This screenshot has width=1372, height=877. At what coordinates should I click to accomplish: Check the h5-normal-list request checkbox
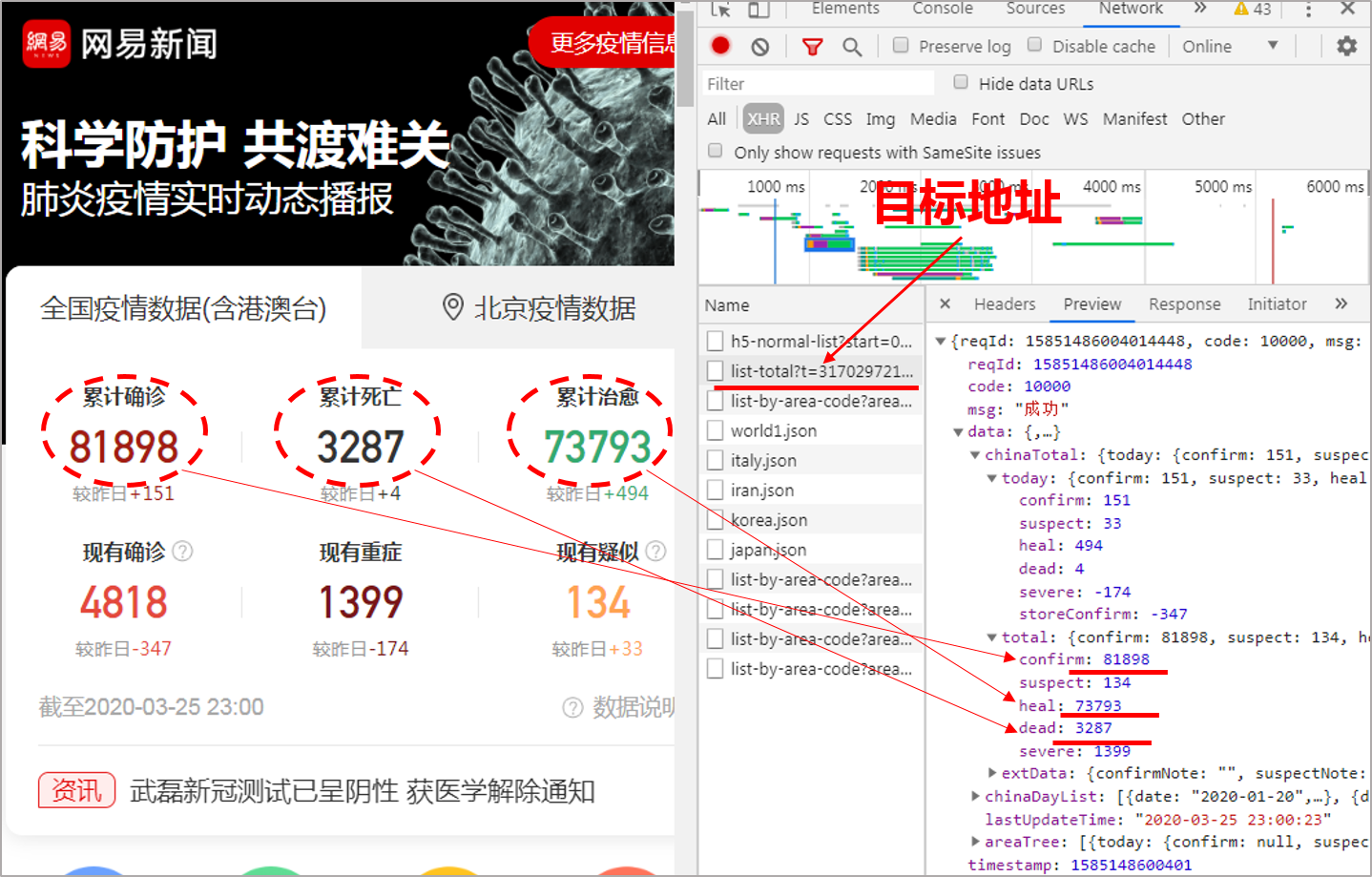point(715,341)
